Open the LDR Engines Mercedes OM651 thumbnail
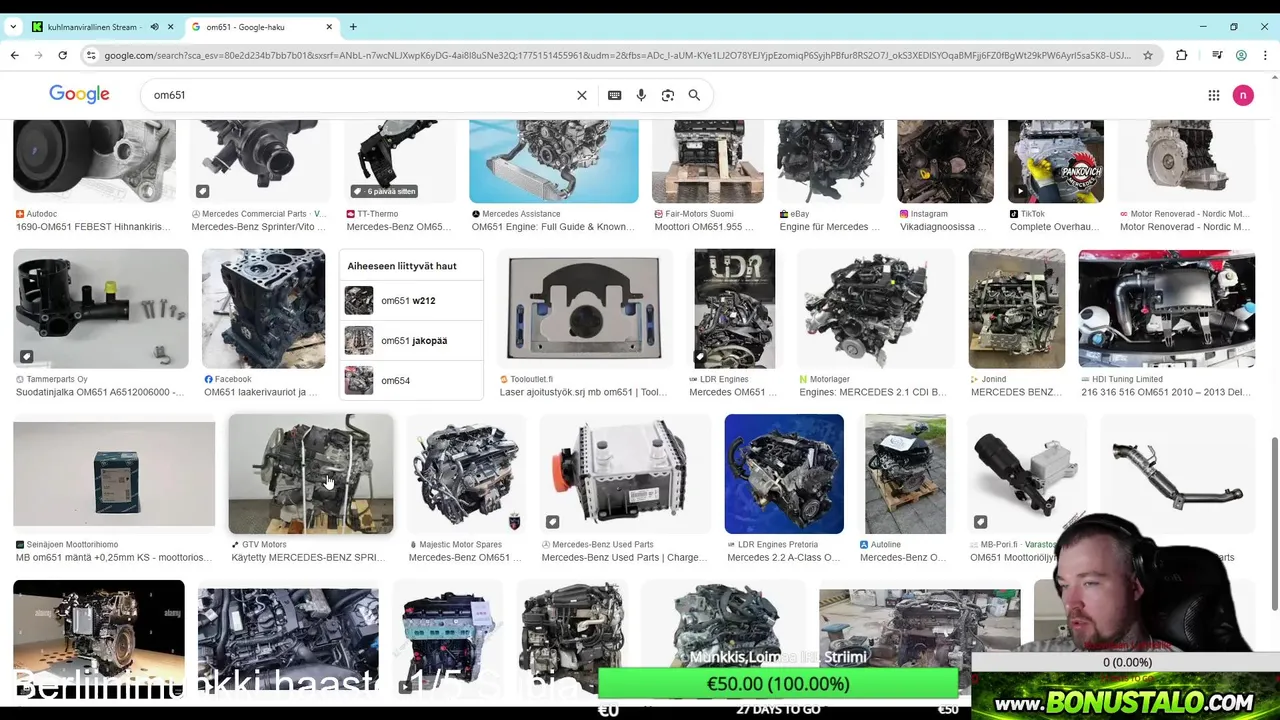This screenshot has width=1280, height=720. [735, 309]
